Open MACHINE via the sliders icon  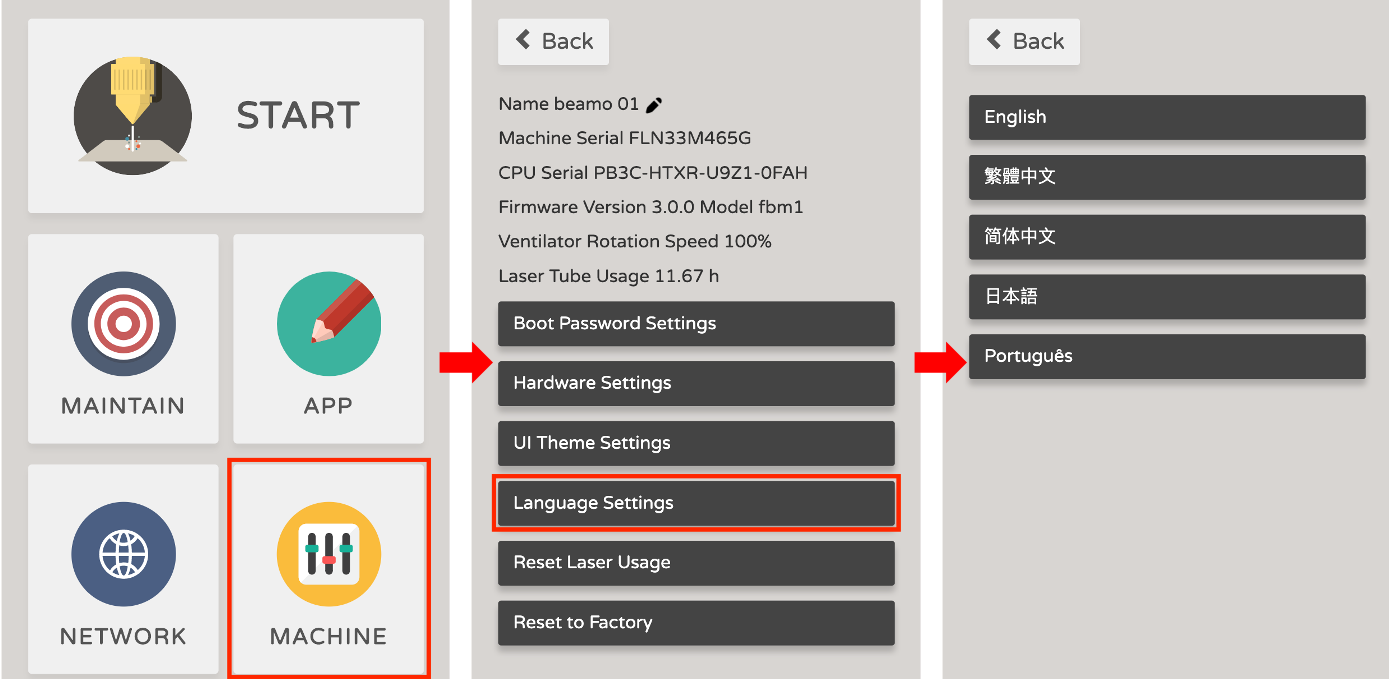click(x=328, y=554)
